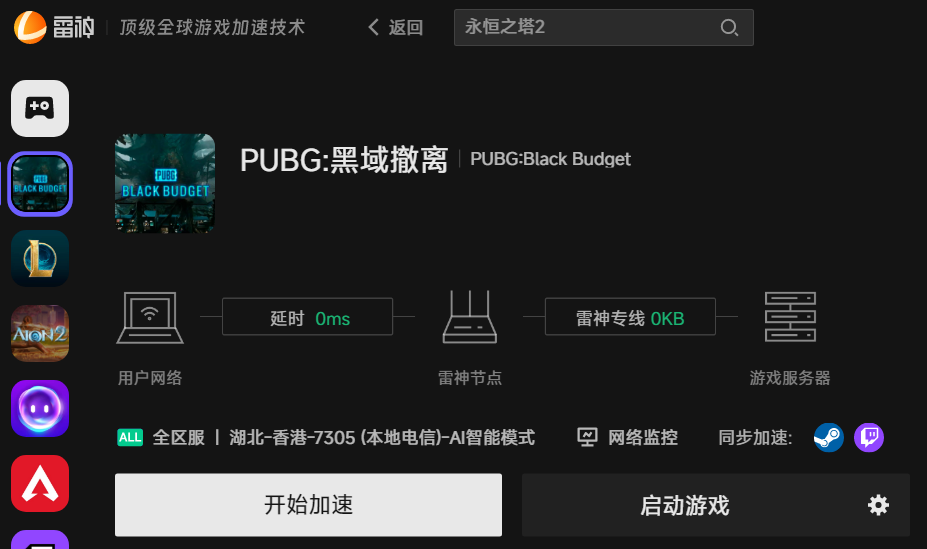Focus the 永恒之塔2 search field
The height and width of the screenshot is (549, 927).
point(603,27)
